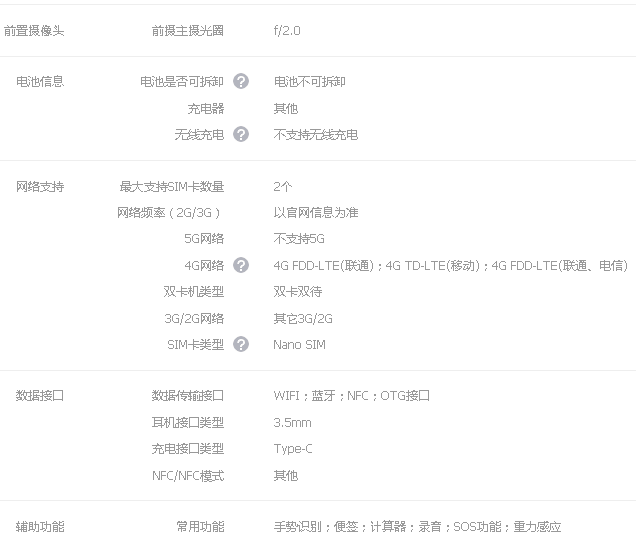Click help icon beside 无线充电
Viewport: 636px width, 538px height.
(241, 134)
